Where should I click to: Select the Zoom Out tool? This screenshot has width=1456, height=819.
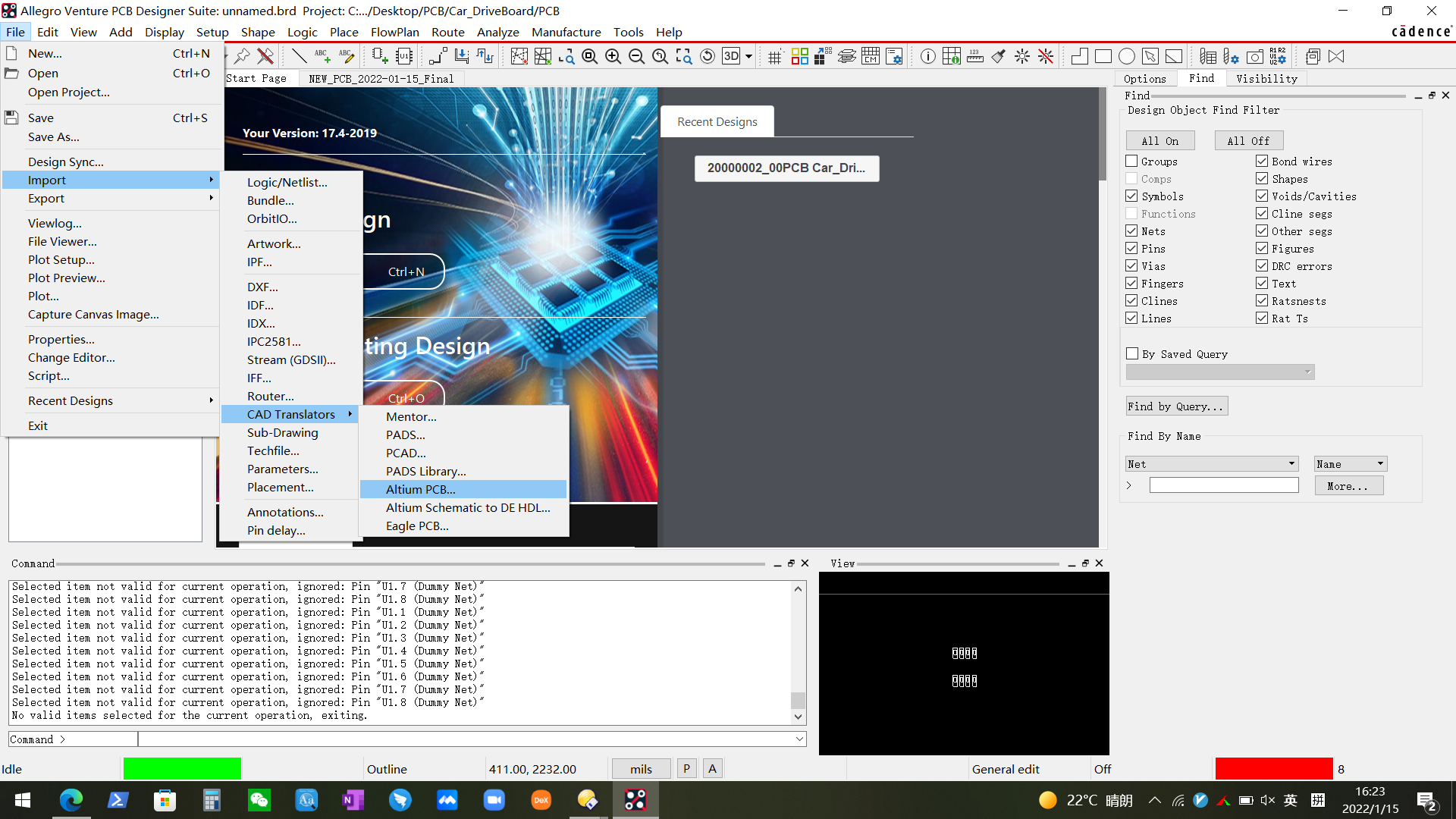point(637,56)
